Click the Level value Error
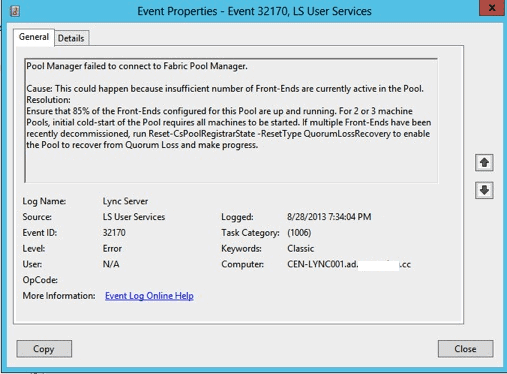This screenshot has width=507, height=374. (x=112, y=248)
